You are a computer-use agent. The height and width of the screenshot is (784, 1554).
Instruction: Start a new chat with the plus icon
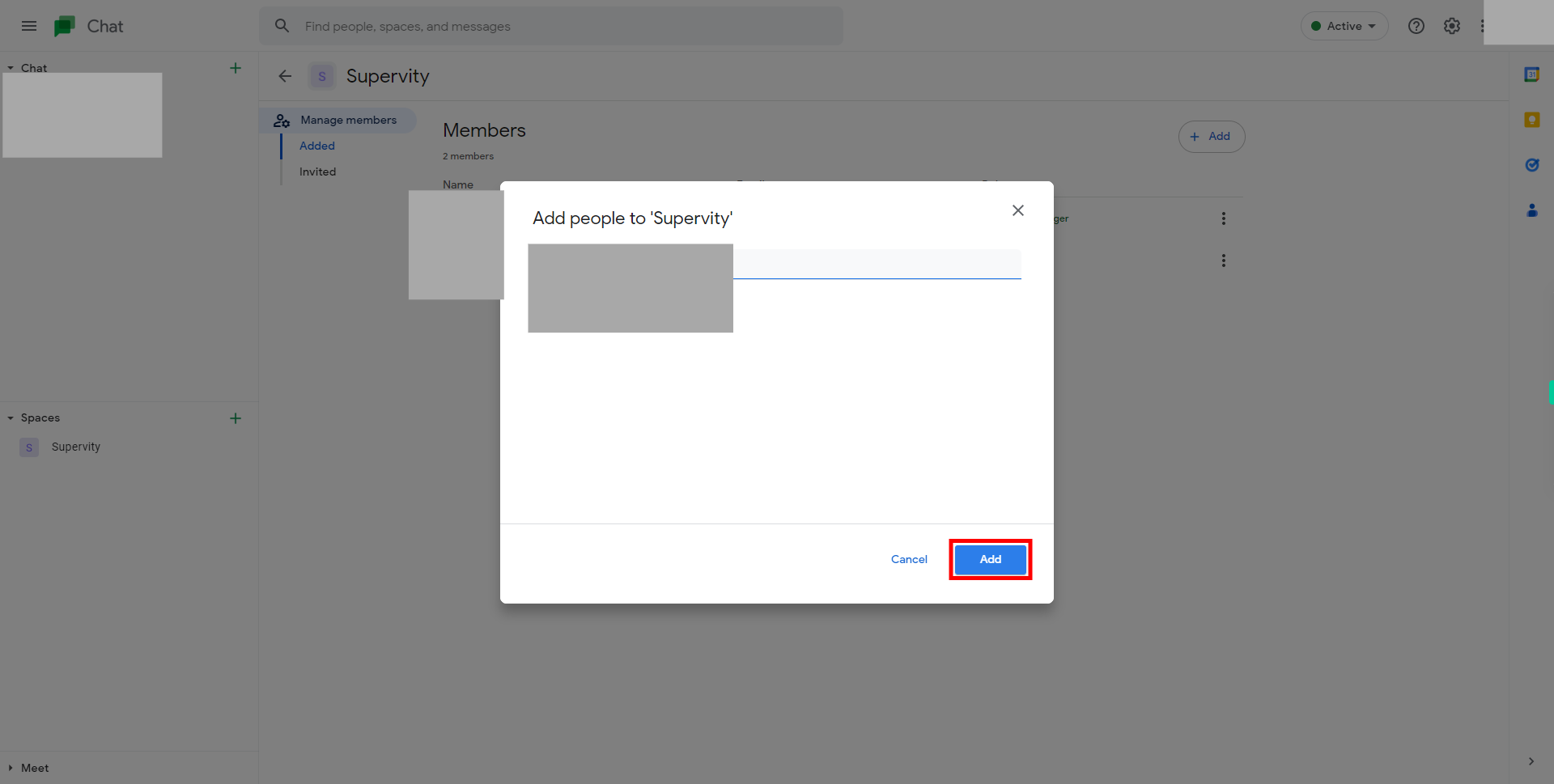[x=236, y=68]
